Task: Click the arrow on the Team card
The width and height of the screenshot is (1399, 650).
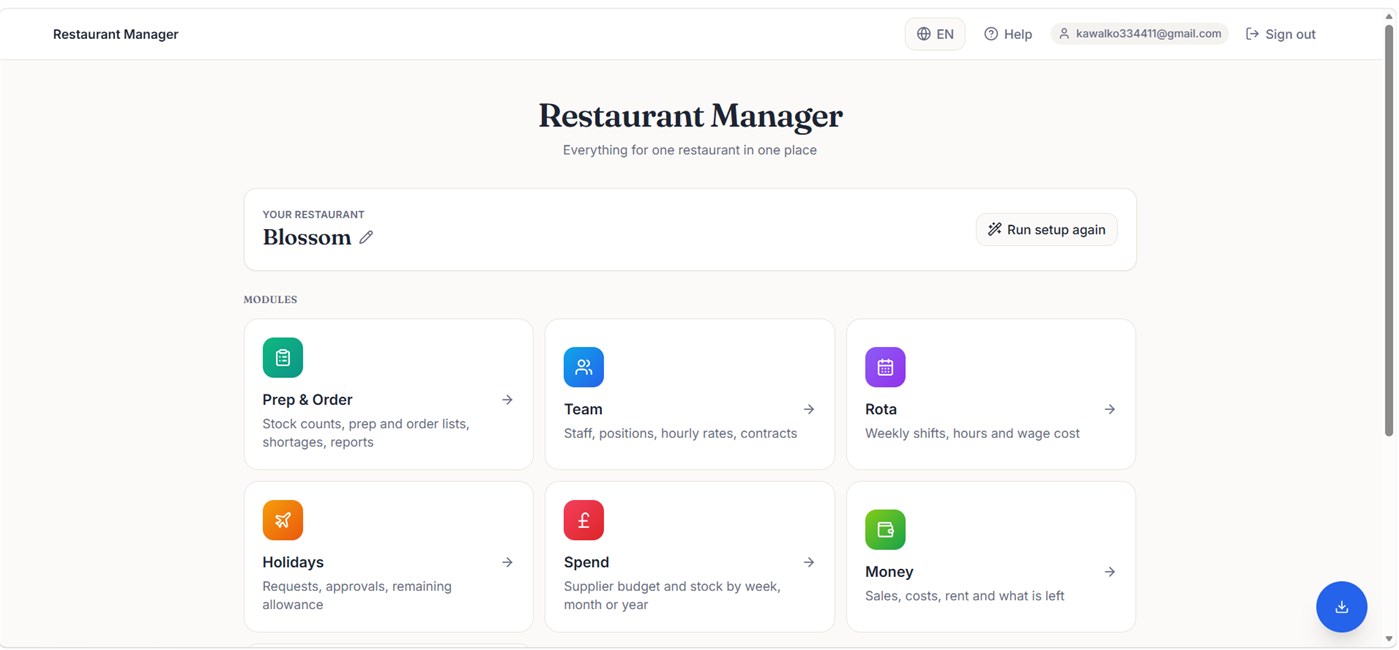Action: 809,409
